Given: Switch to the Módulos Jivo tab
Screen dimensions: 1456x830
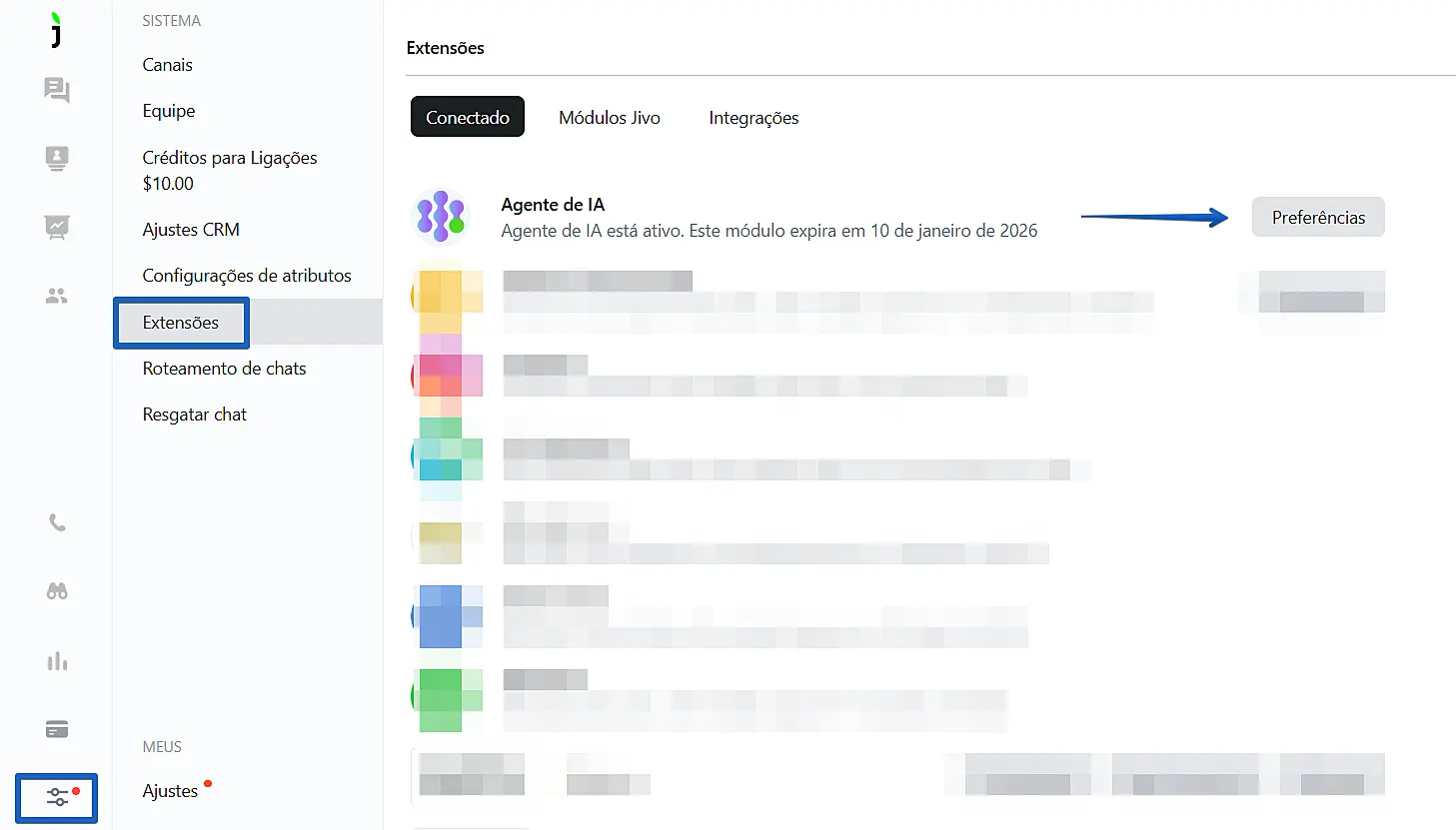Looking at the screenshot, I should point(610,118).
